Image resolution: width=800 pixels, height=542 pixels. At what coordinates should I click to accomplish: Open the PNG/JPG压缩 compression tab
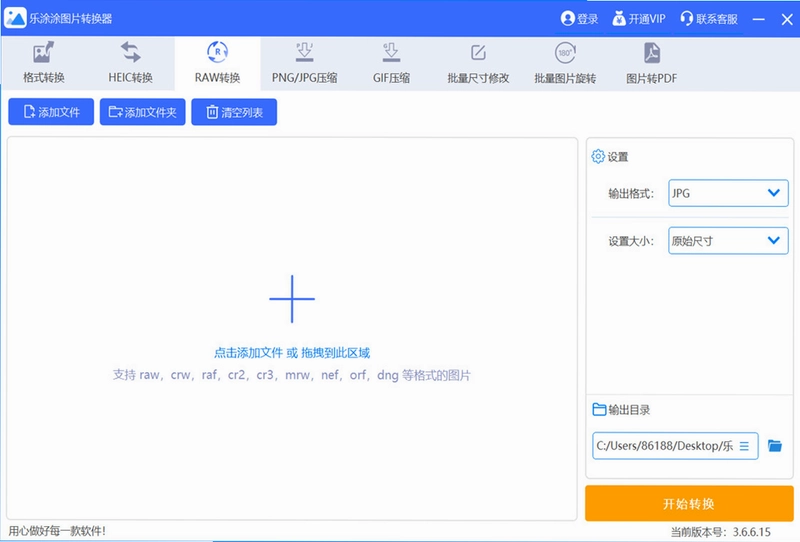[x=305, y=63]
